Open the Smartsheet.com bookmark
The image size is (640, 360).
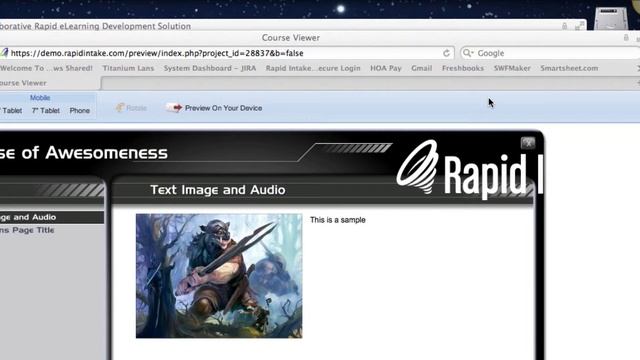point(569,68)
